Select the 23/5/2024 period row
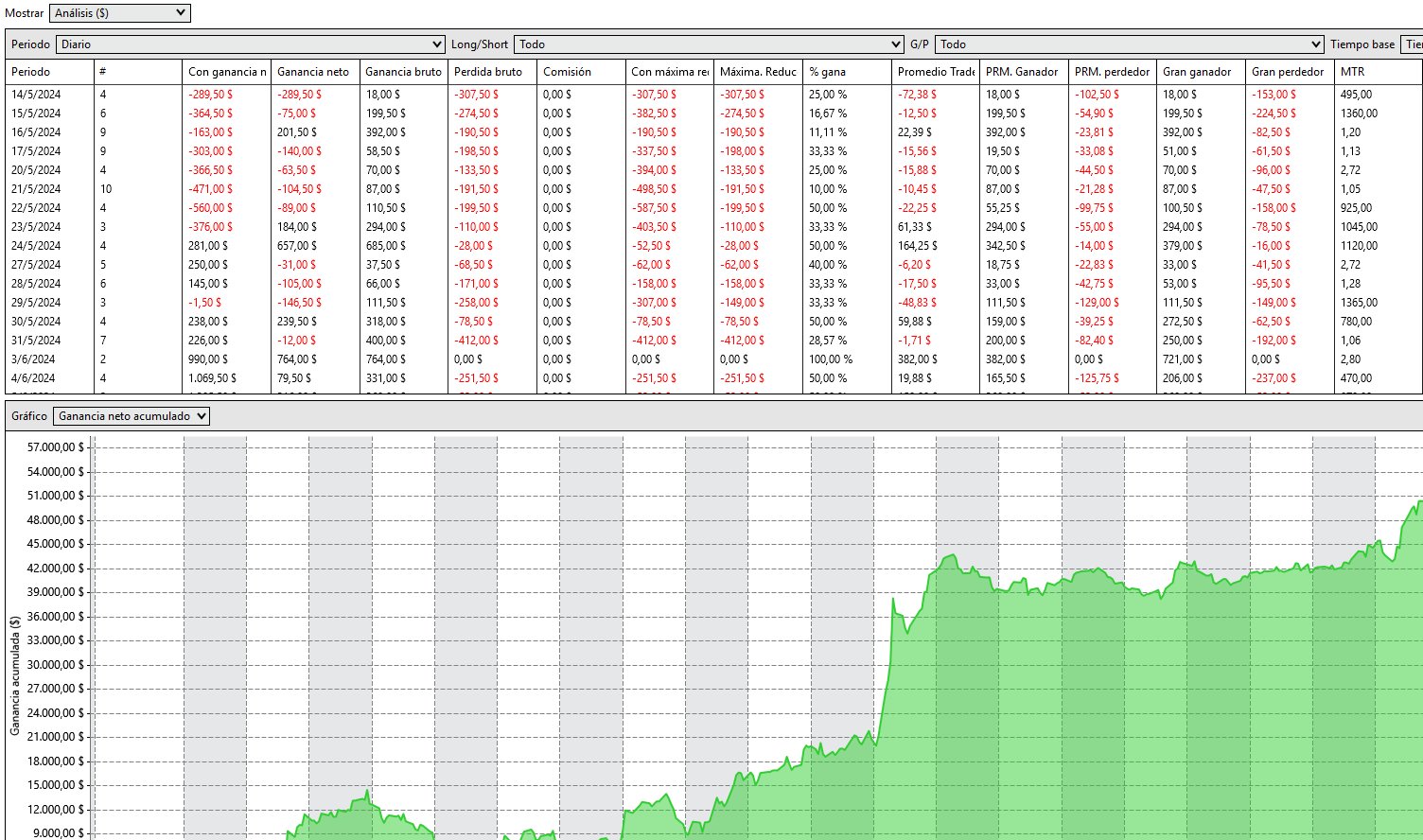1423x840 pixels. click(x=713, y=227)
